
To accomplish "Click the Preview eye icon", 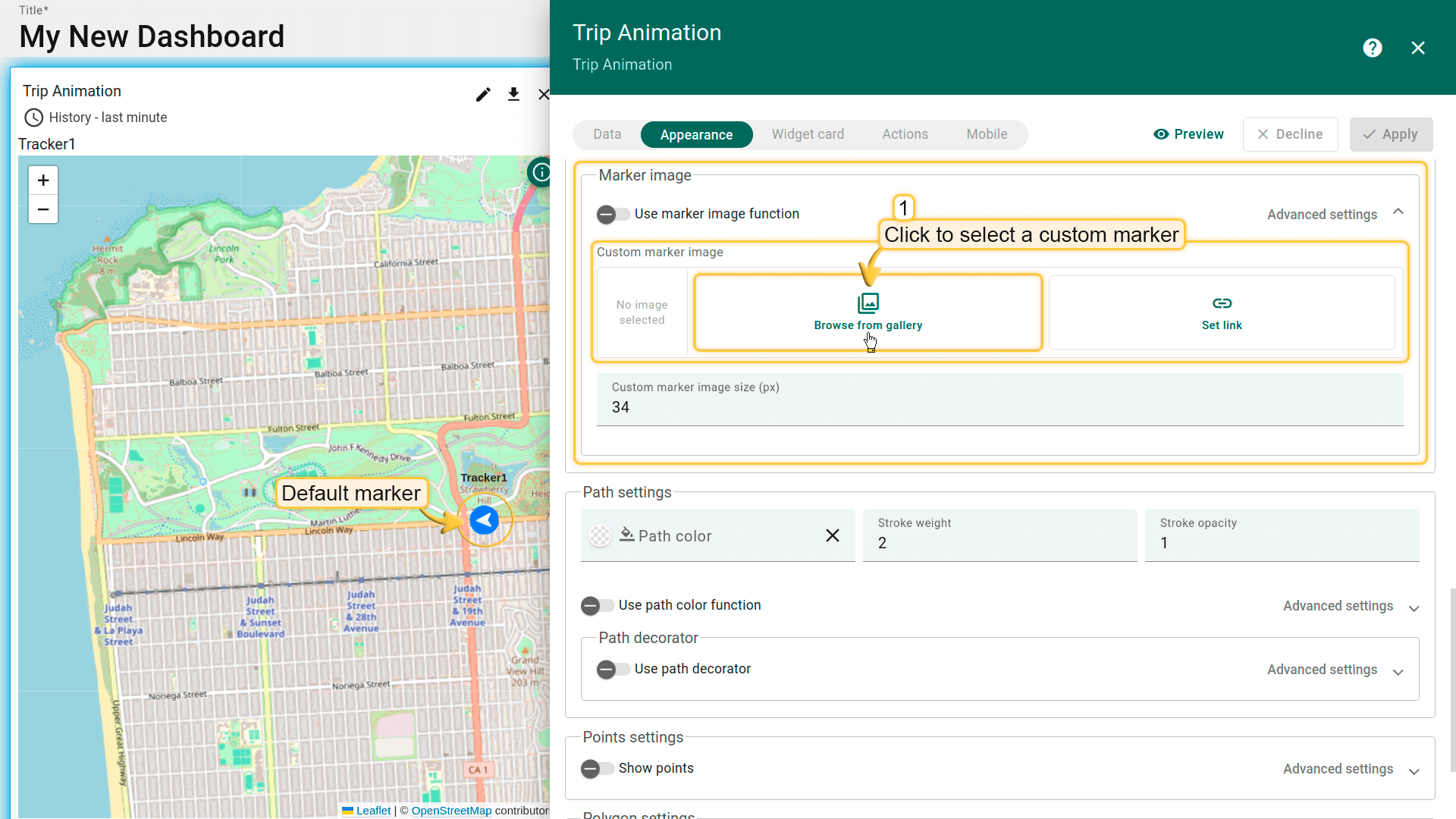I will [1161, 134].
